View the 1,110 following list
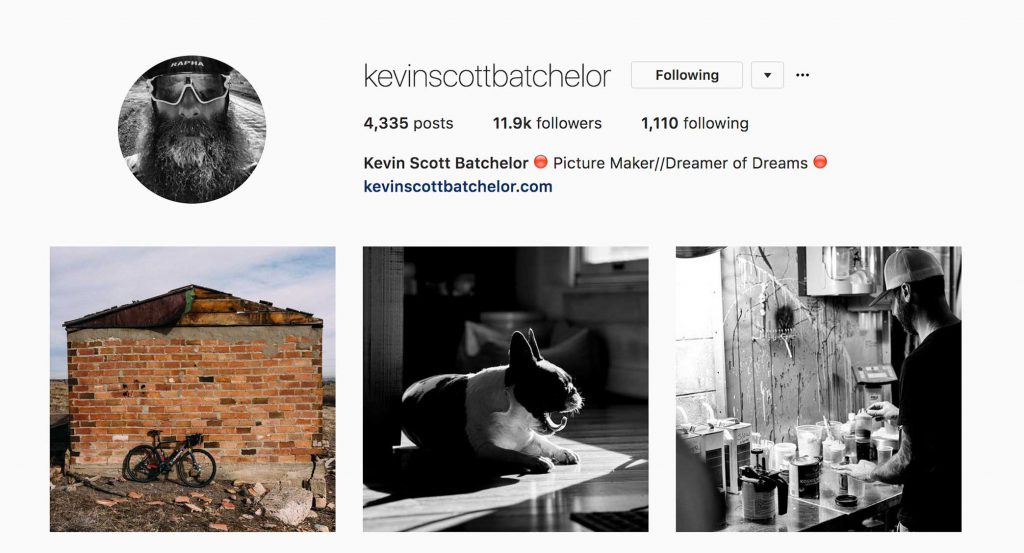1024x553 pixels. coord(695,123)
